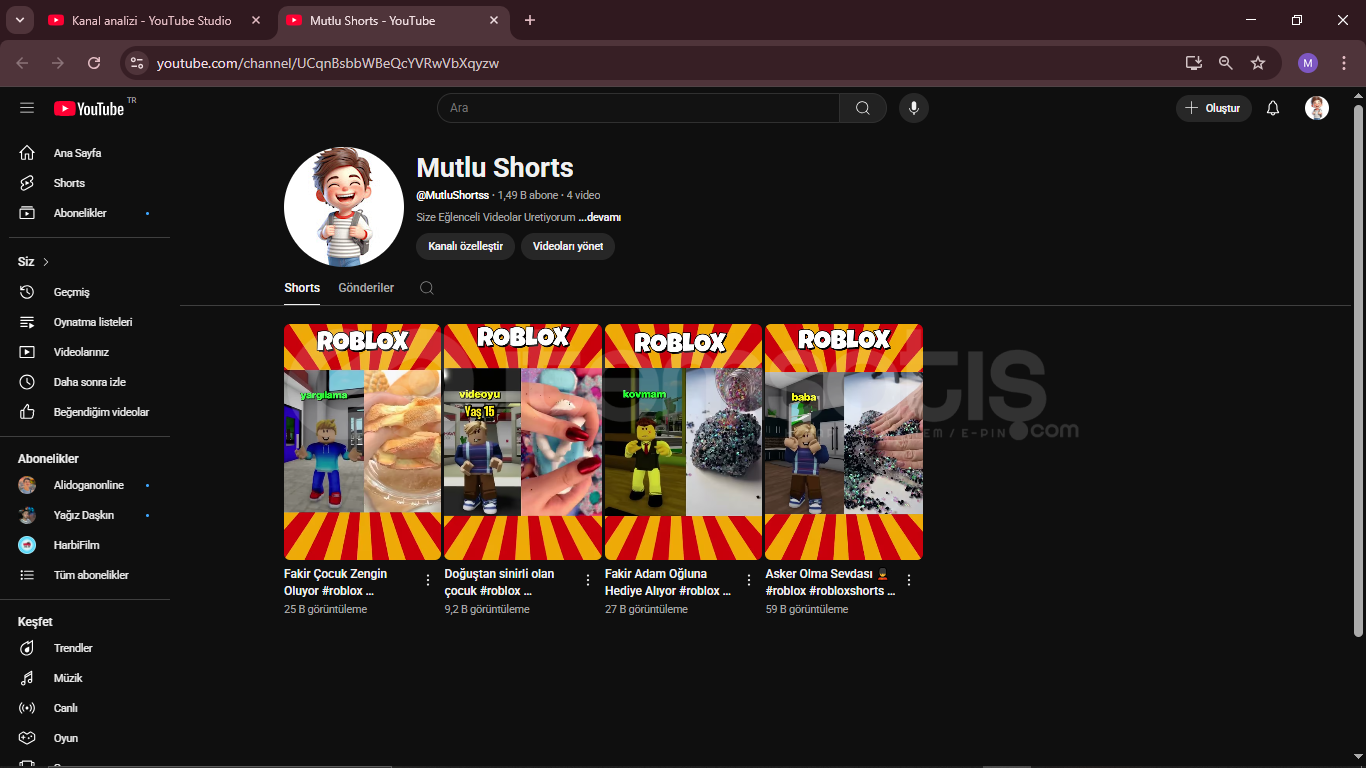Open options menu for Asker Olma video
The image size is (1366, 768).
[909, 580]
